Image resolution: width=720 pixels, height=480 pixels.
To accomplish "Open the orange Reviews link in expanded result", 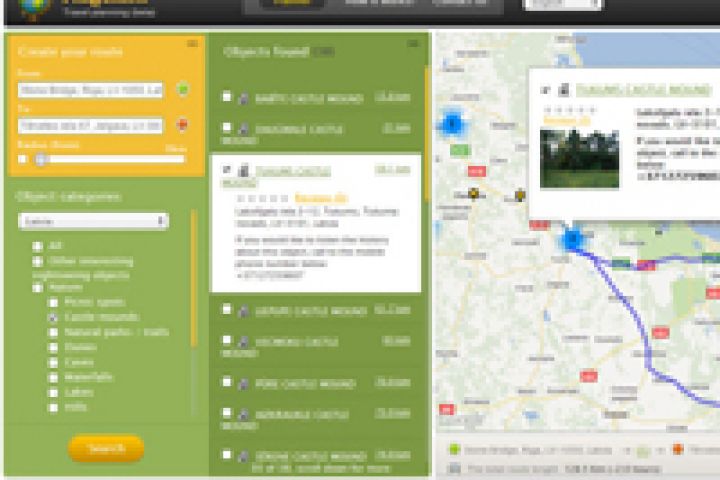I will 321,198.
